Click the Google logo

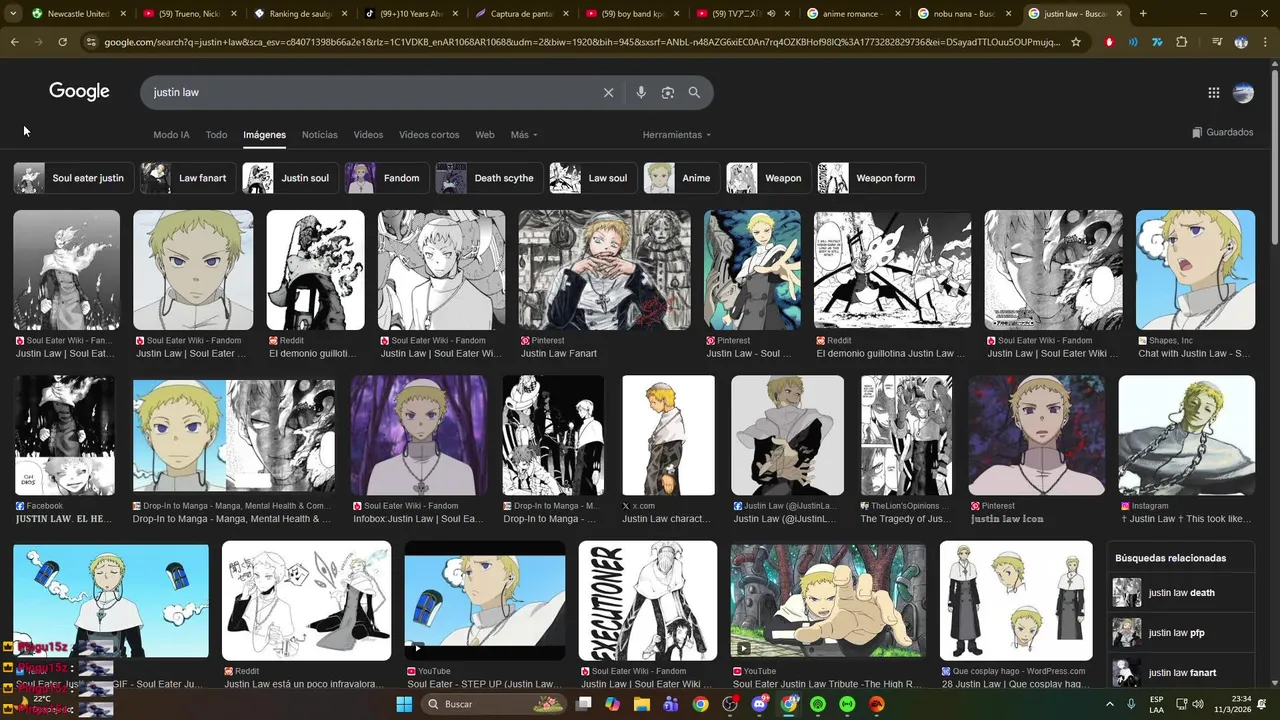pyautogui.click(x=79, y=91)
